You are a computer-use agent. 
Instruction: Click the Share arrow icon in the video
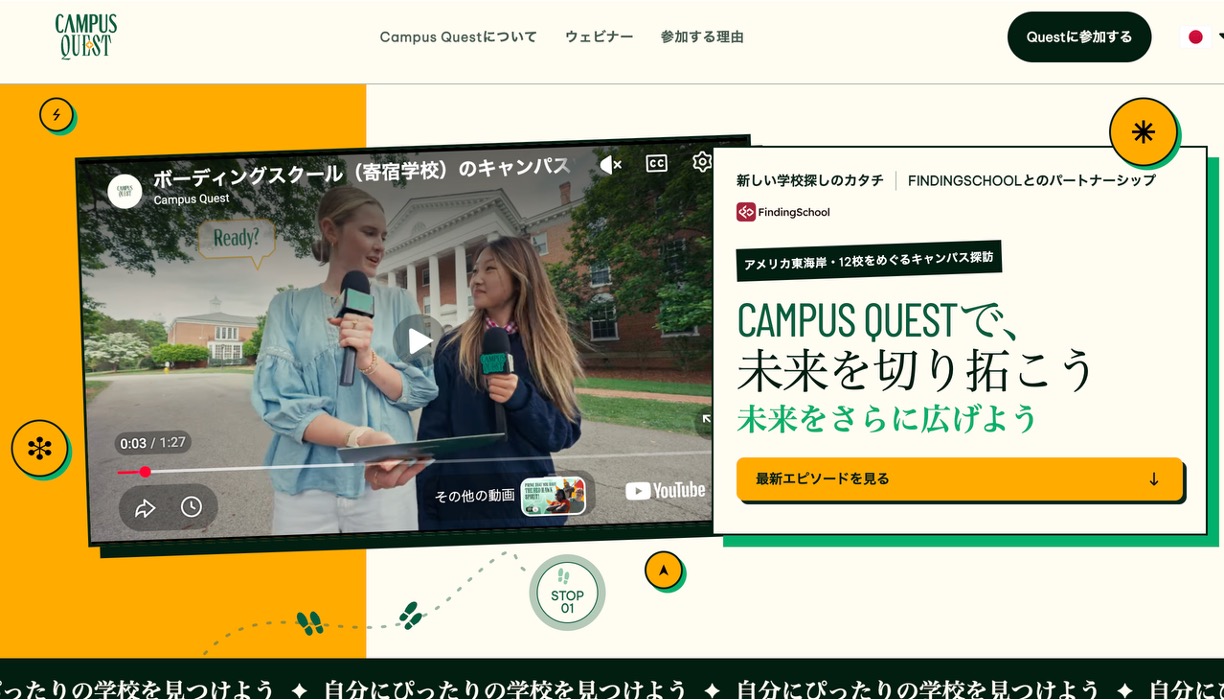(146, 508)
